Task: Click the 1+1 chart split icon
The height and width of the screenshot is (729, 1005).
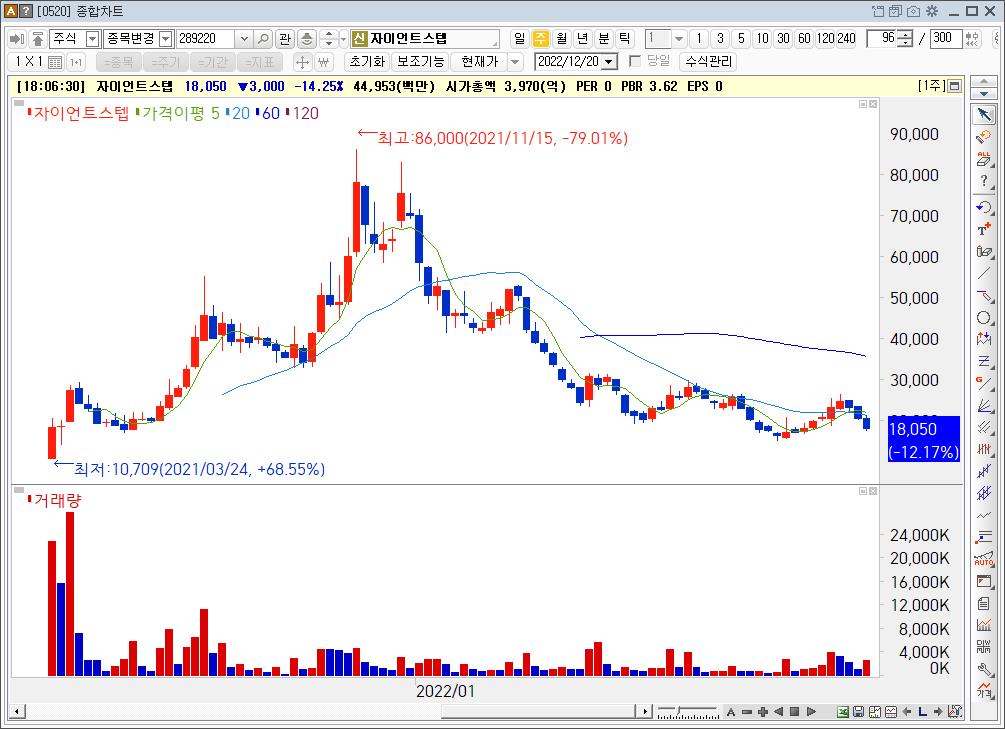Action: click(76, 62)
